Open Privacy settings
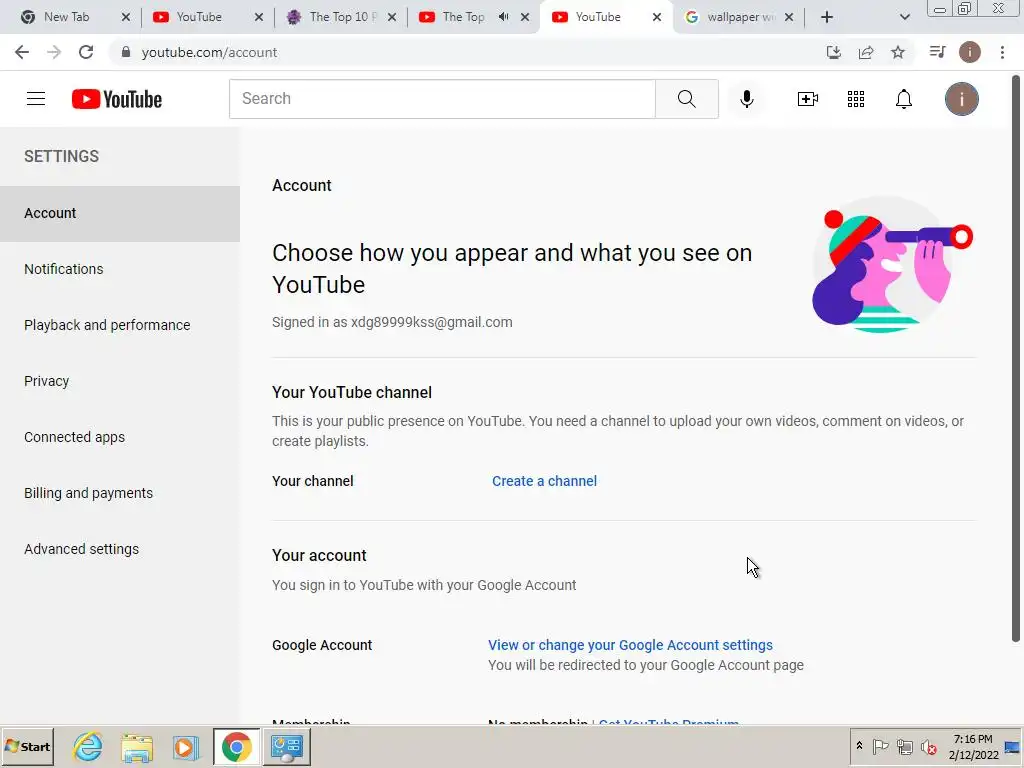 click(120, 381)
